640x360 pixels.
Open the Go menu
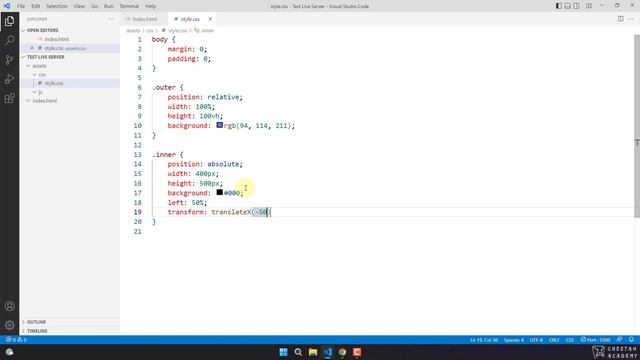click(94, 6)
